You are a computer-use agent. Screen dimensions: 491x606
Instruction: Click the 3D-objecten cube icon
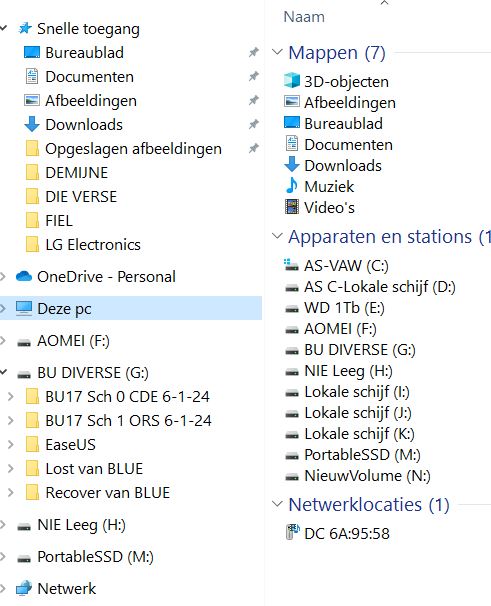(x=292, y=81)
